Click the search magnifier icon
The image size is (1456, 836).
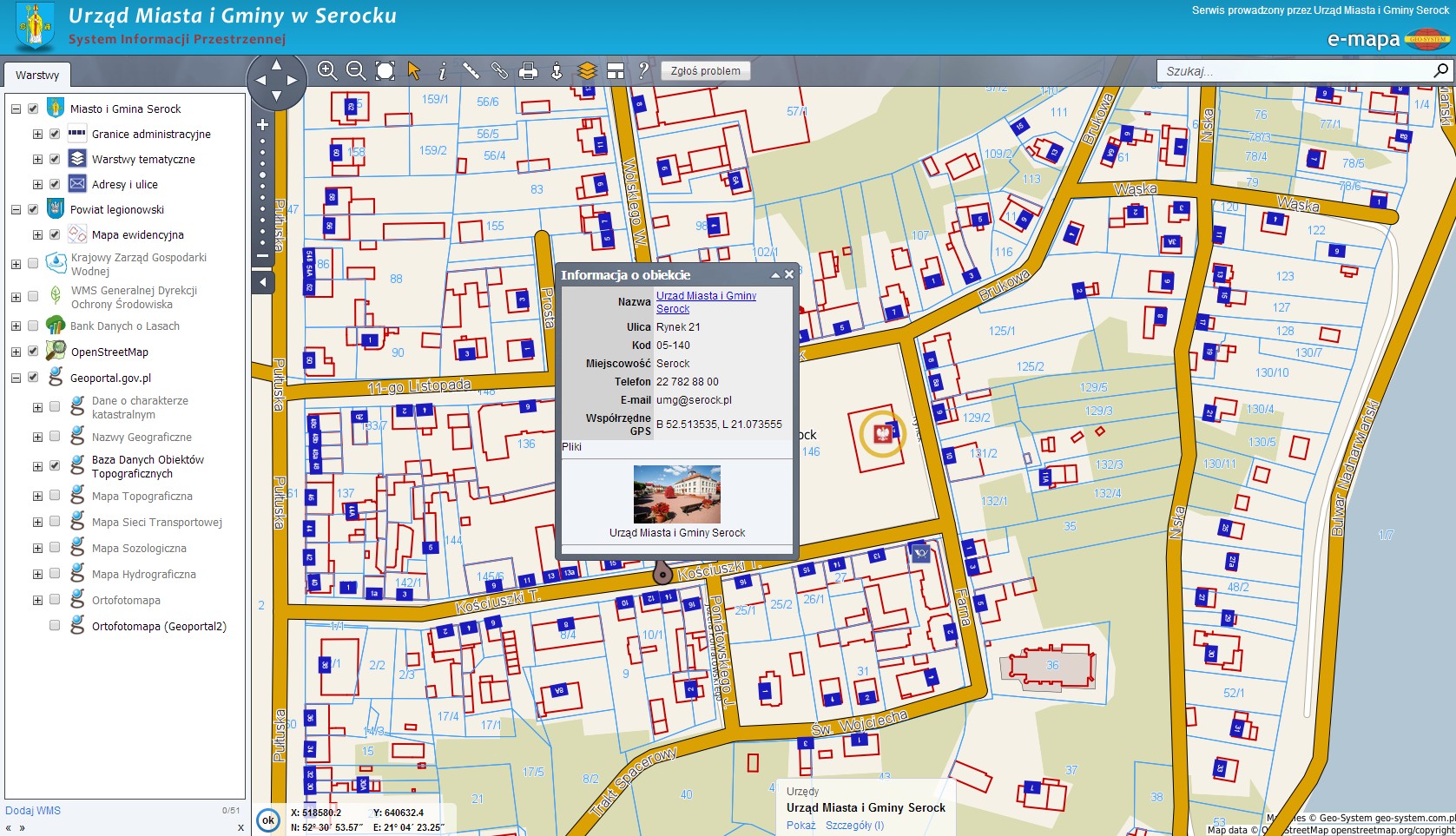(1440, 70)
